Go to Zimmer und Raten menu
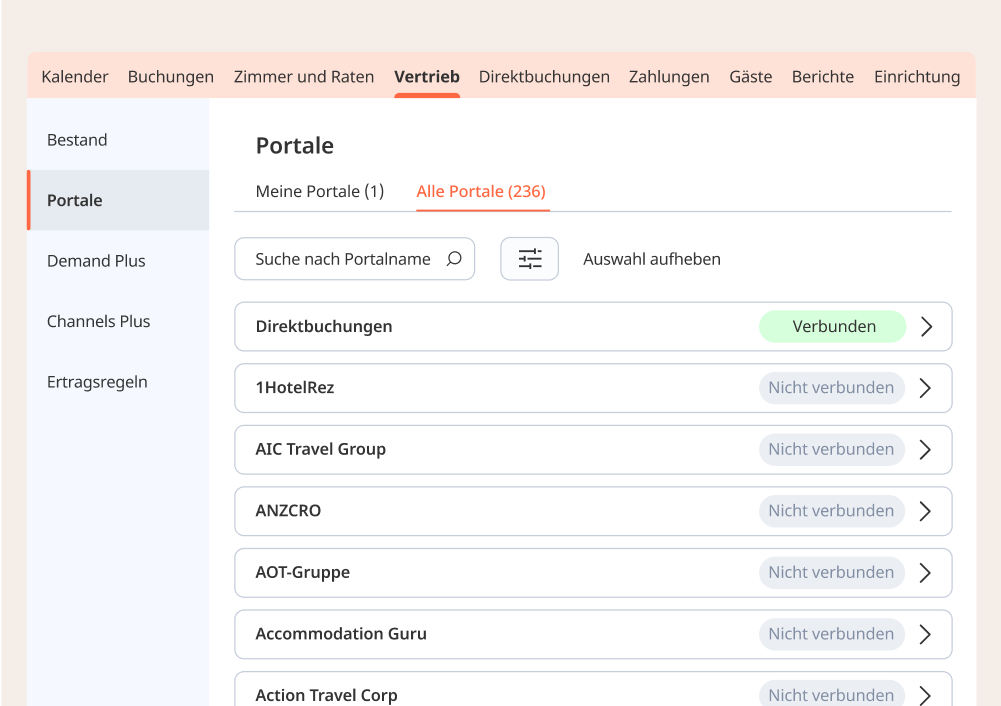The width and height of the screenshot is (1001, 706). [304, 77]
